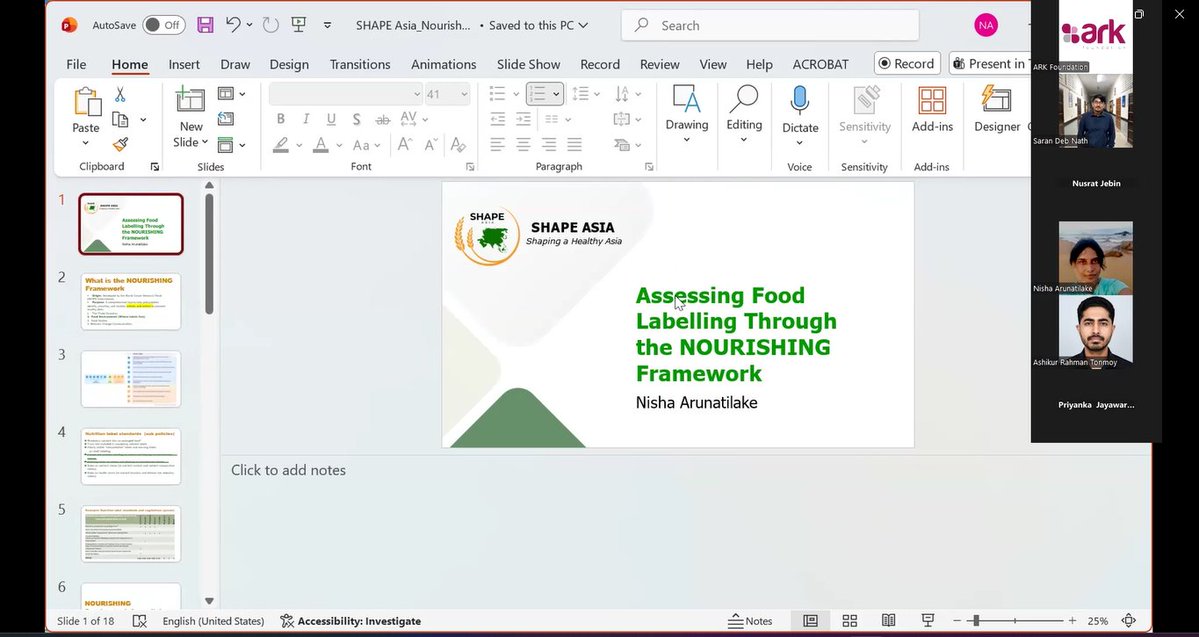Click the text highlight color swatch
The width and height of the screenshot is (1199, 637).
pos(281,145)
